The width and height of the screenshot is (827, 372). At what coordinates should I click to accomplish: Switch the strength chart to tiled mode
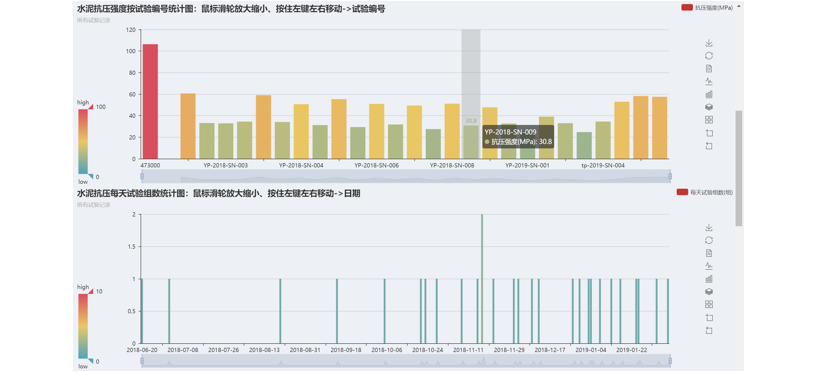click(709, 120)
